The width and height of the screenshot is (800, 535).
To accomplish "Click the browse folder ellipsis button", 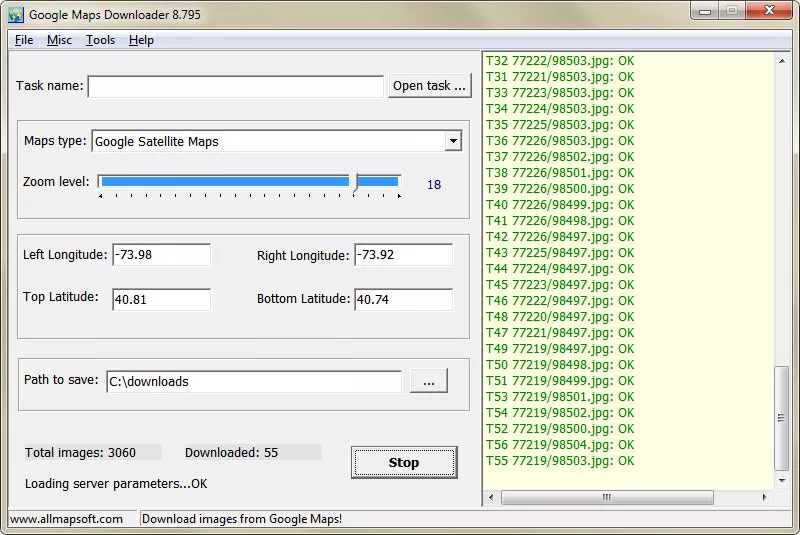I will pos(429,381).
